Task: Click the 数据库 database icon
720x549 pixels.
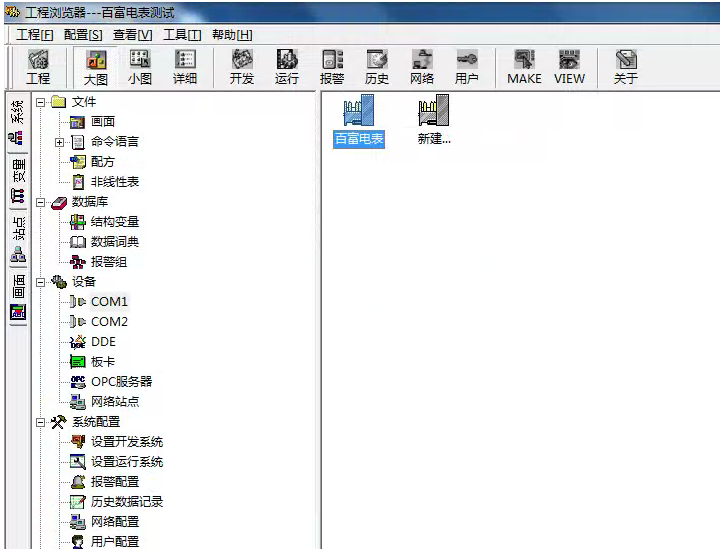Action: (x=59, y=202)
